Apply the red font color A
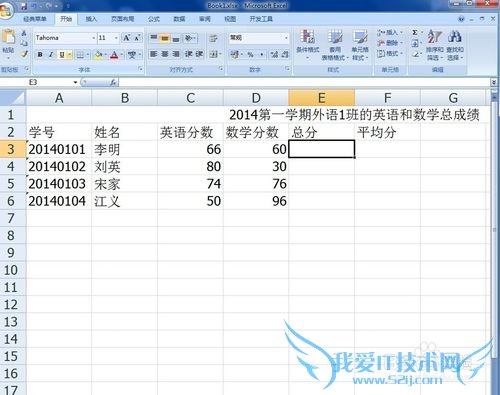Screen dimensions: 500x395 tap(114, 54)
